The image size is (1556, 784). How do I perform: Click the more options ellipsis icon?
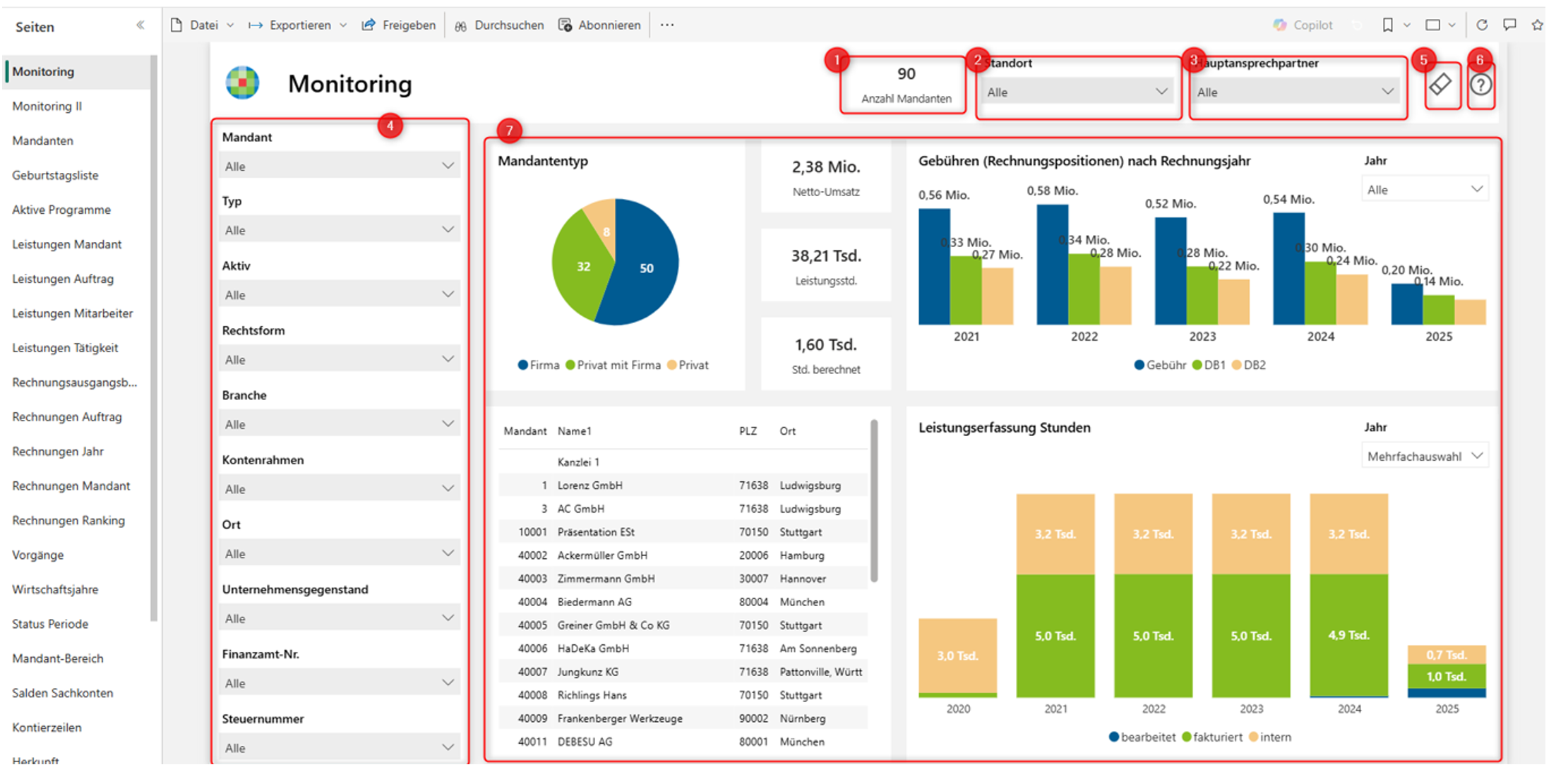tap(666, 25)
